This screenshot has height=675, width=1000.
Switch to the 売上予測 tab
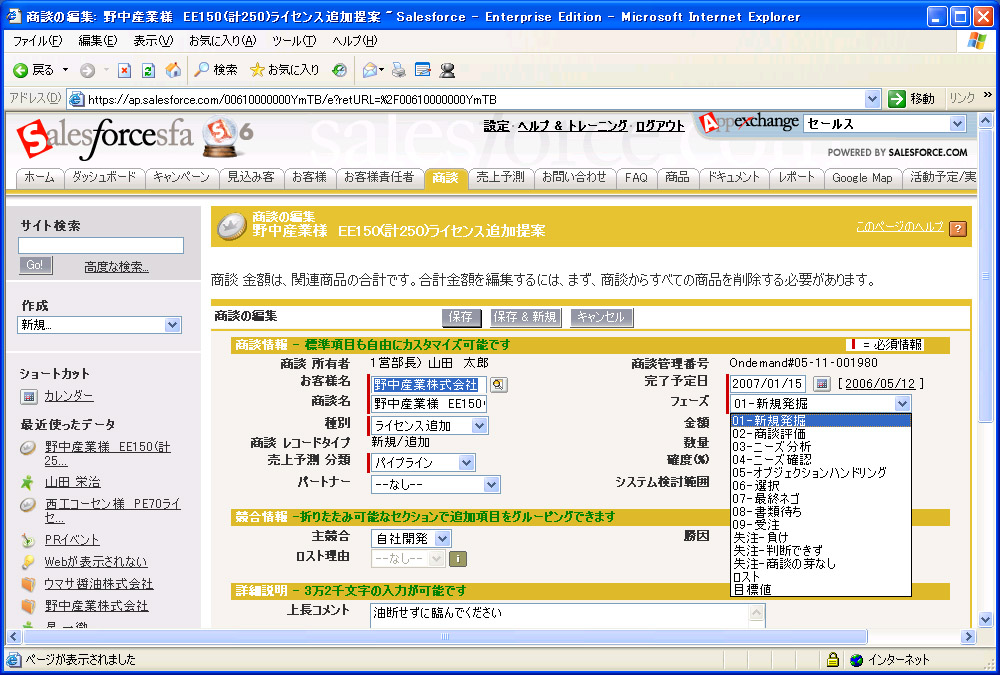500,177
